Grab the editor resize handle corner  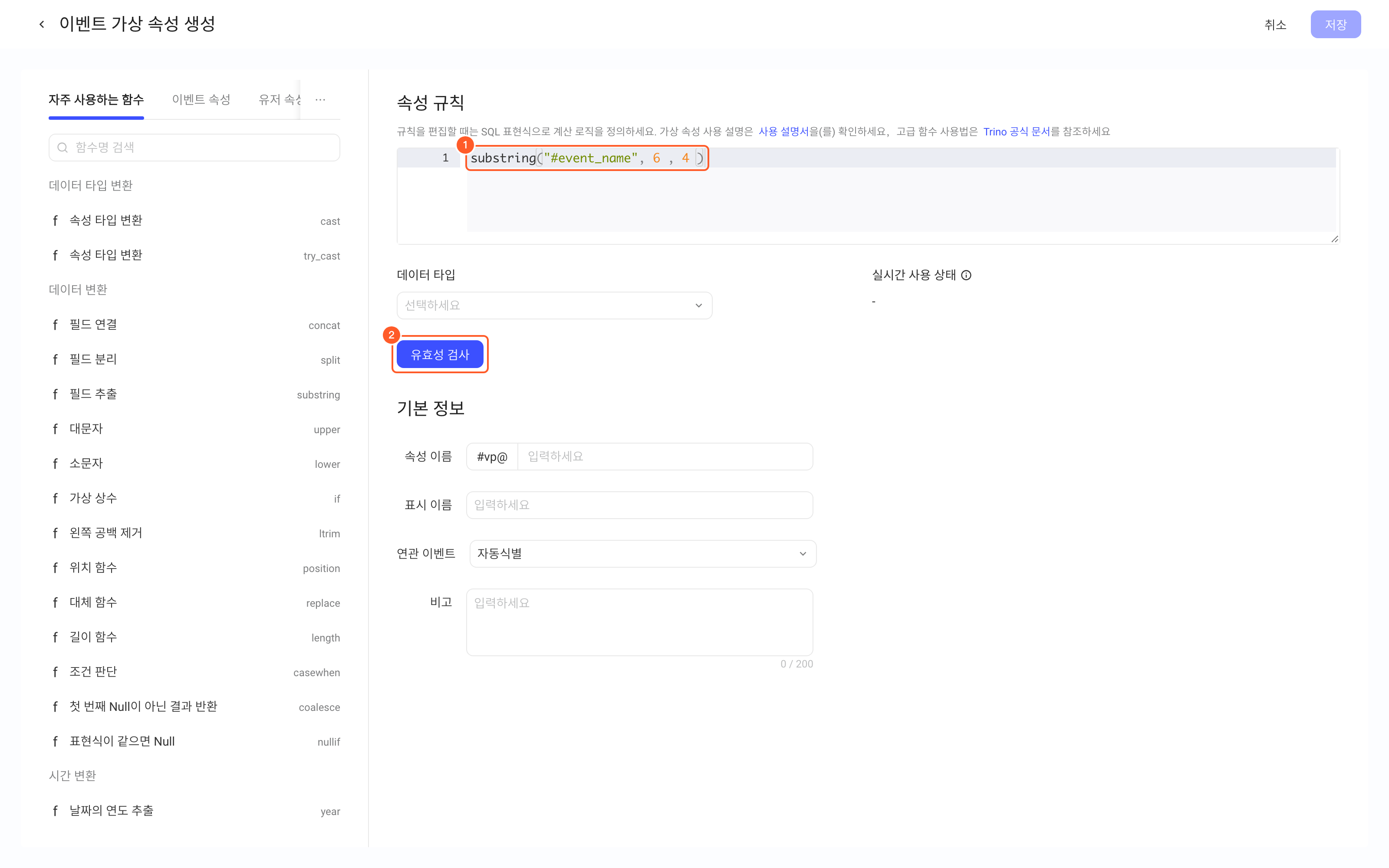pos(1334,239)
